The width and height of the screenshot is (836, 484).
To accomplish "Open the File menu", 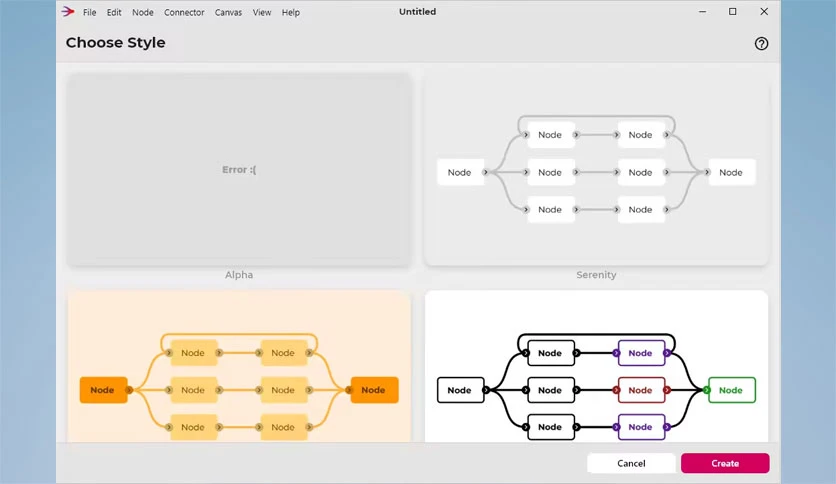I will [89, 12].
